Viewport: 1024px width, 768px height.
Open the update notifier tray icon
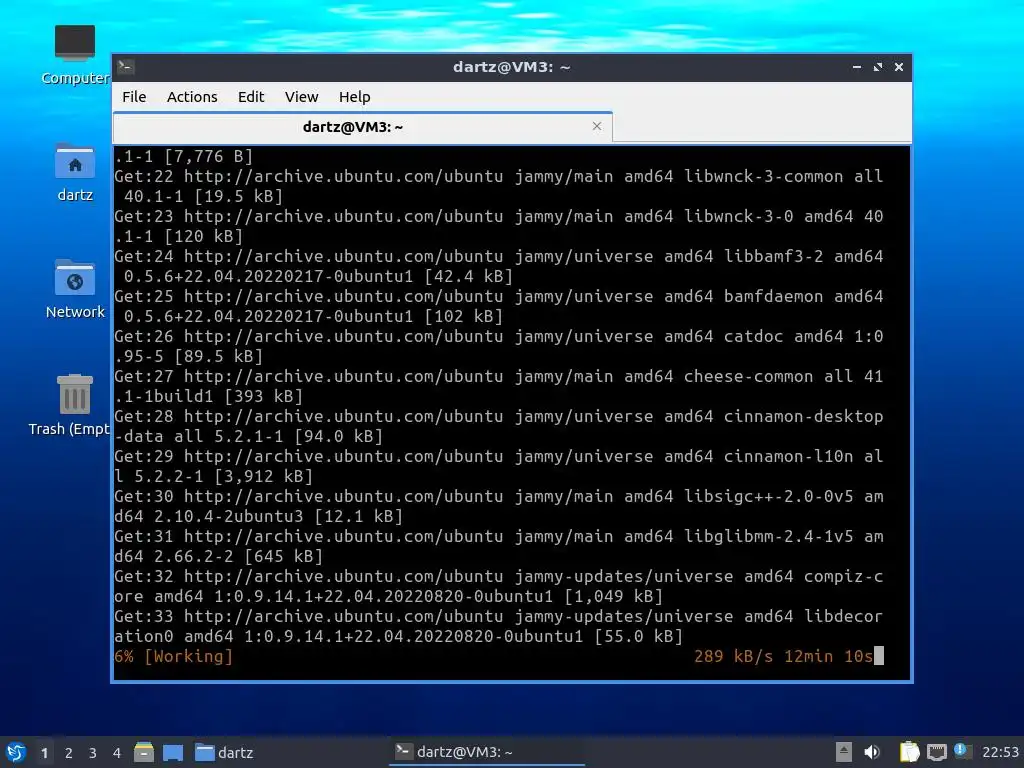[x=963, y=751]
